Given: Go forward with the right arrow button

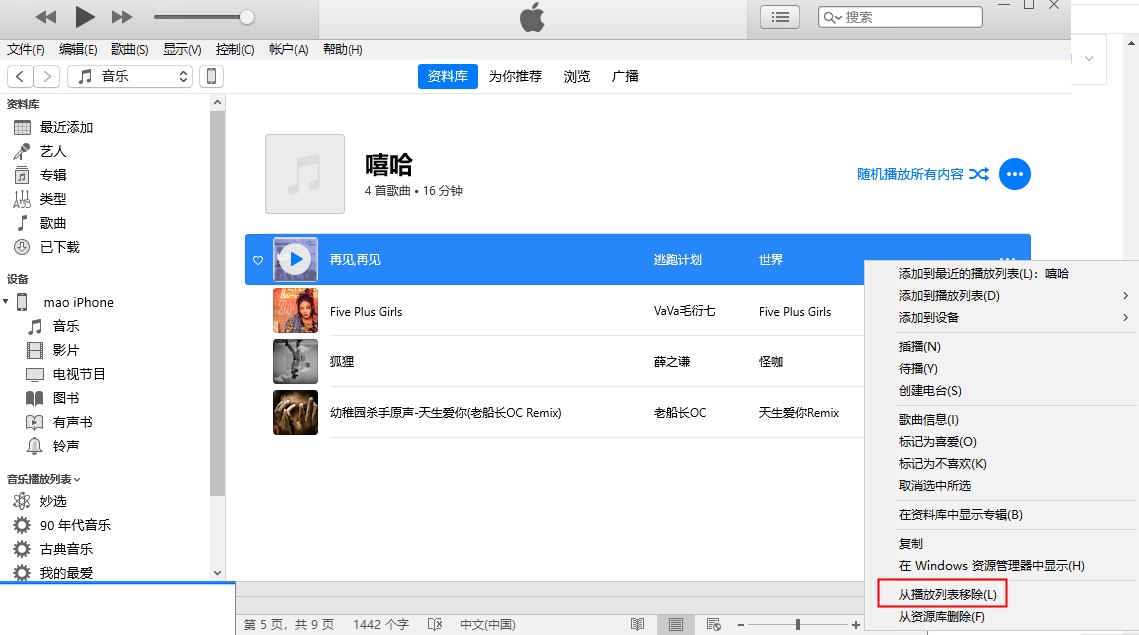Looking at the screenshot, I should coord(46,76).
